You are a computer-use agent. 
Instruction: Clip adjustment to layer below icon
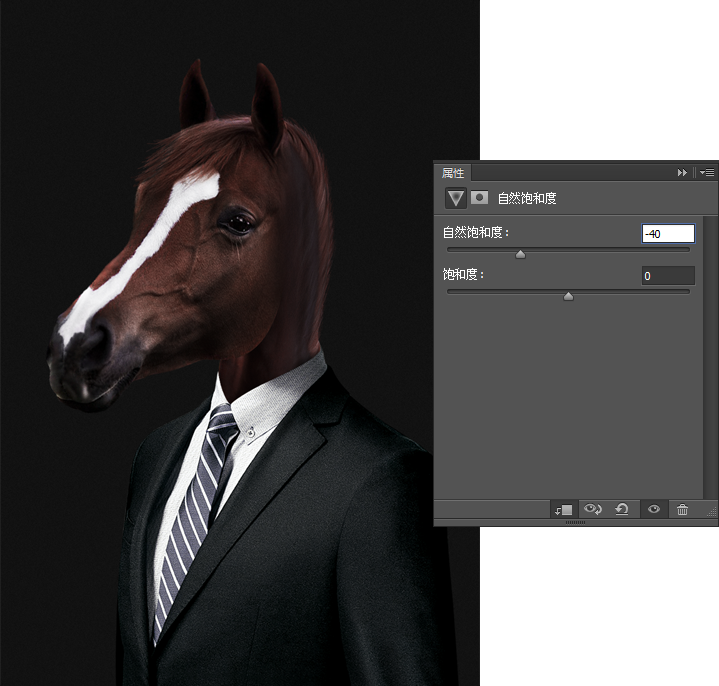[x=563, y=509]
